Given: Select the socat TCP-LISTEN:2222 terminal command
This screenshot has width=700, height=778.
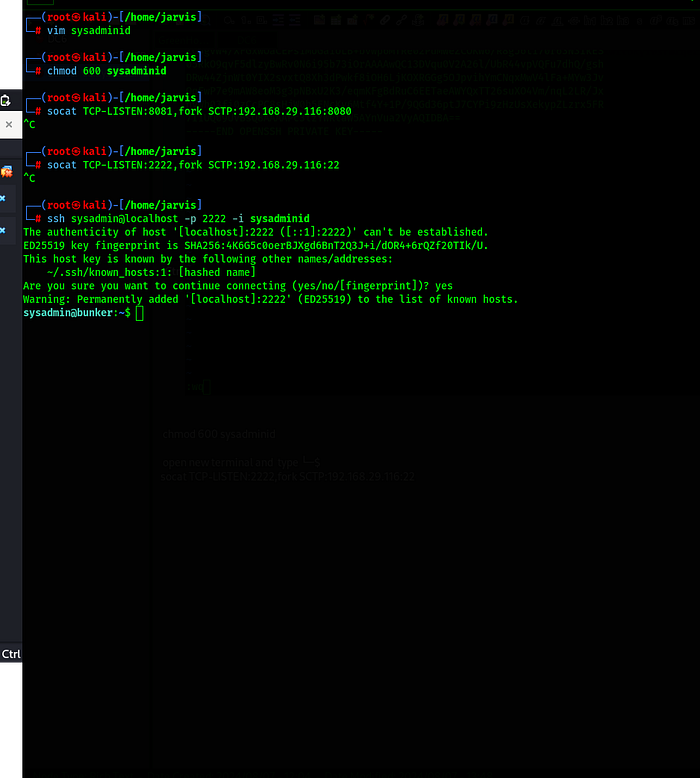Looking at the screenshot, I should point(194,164).
